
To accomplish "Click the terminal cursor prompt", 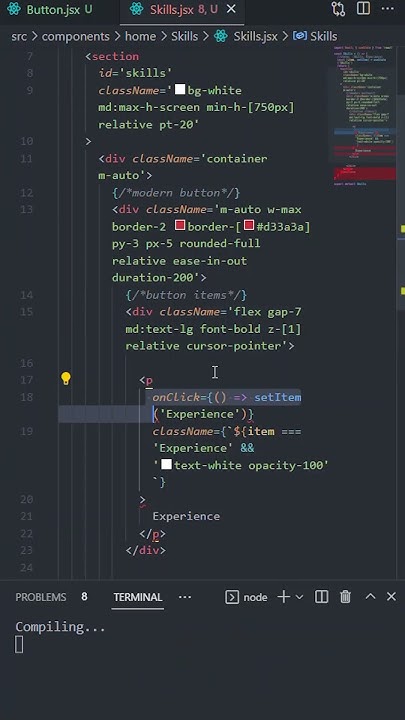I will point(19,644).
